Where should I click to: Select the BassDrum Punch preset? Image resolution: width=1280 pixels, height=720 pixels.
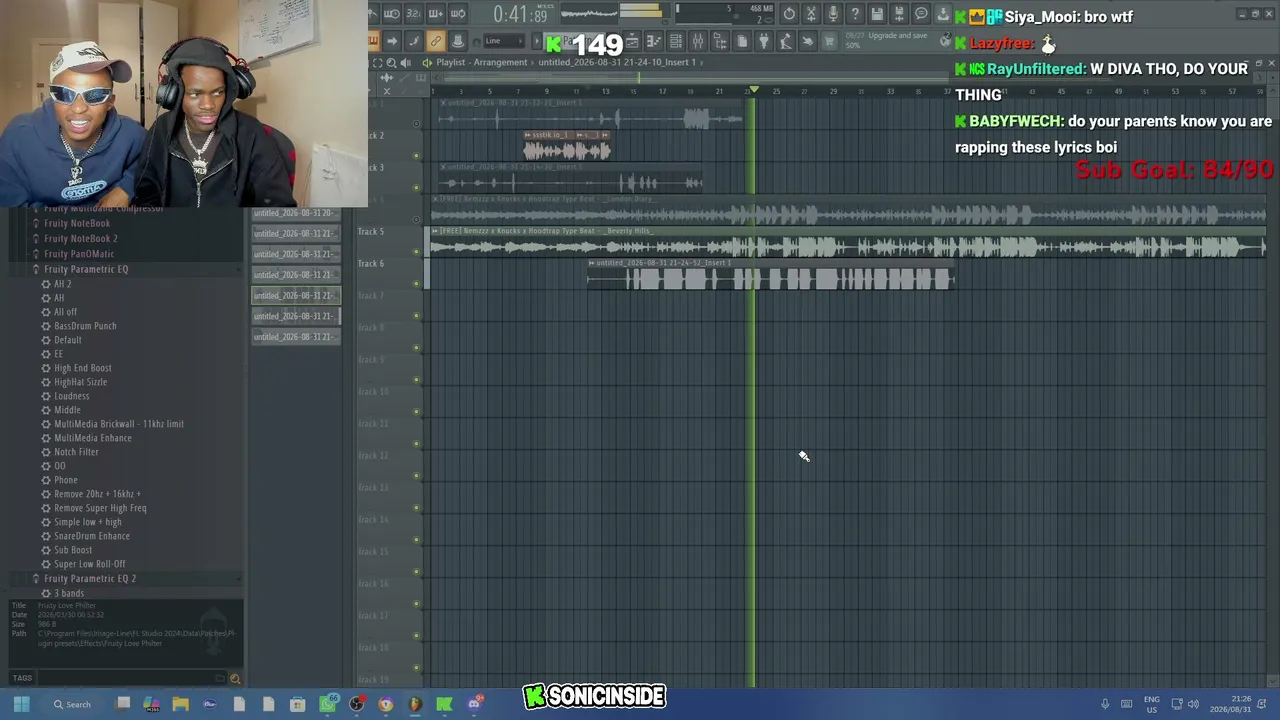click(x=85, y=326)
